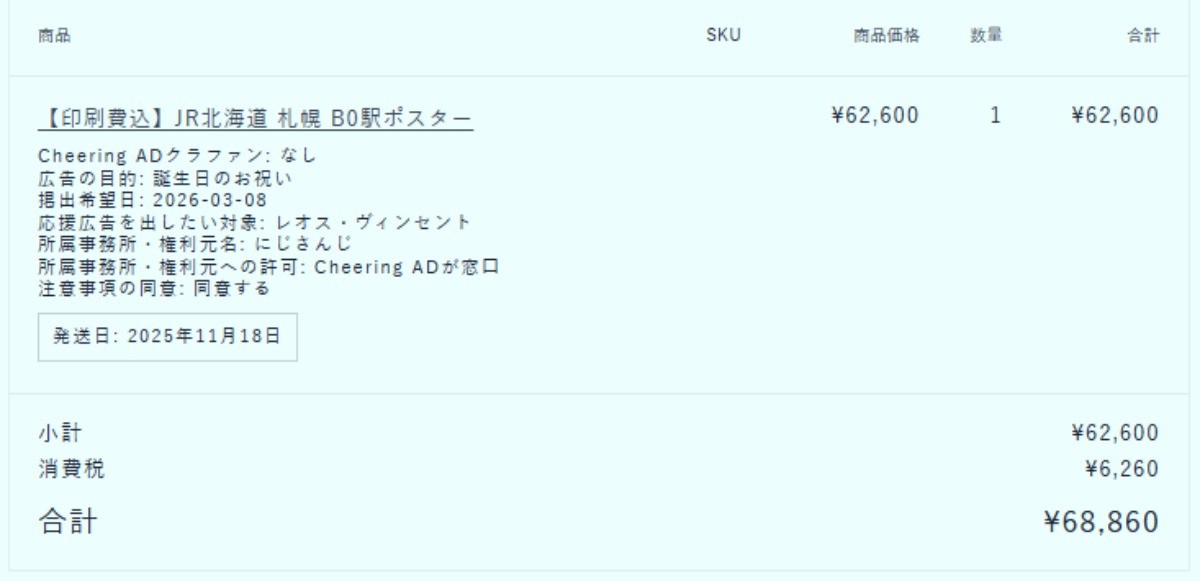1200x581 pixels.
Task: Click the Cheering ADクラファン: なし option line
Action: pos(177,156)
